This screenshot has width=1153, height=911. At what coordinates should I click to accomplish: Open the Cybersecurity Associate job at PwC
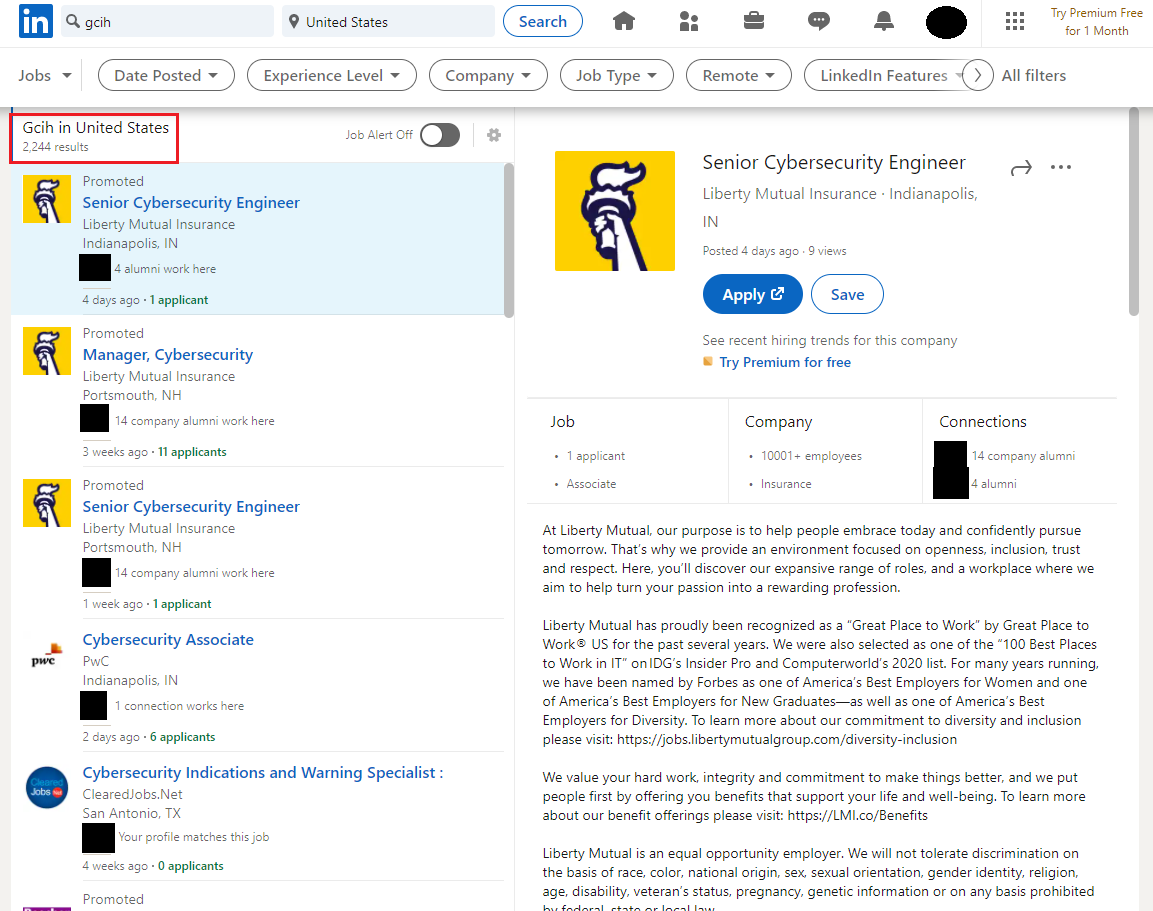tap(168, 639)
